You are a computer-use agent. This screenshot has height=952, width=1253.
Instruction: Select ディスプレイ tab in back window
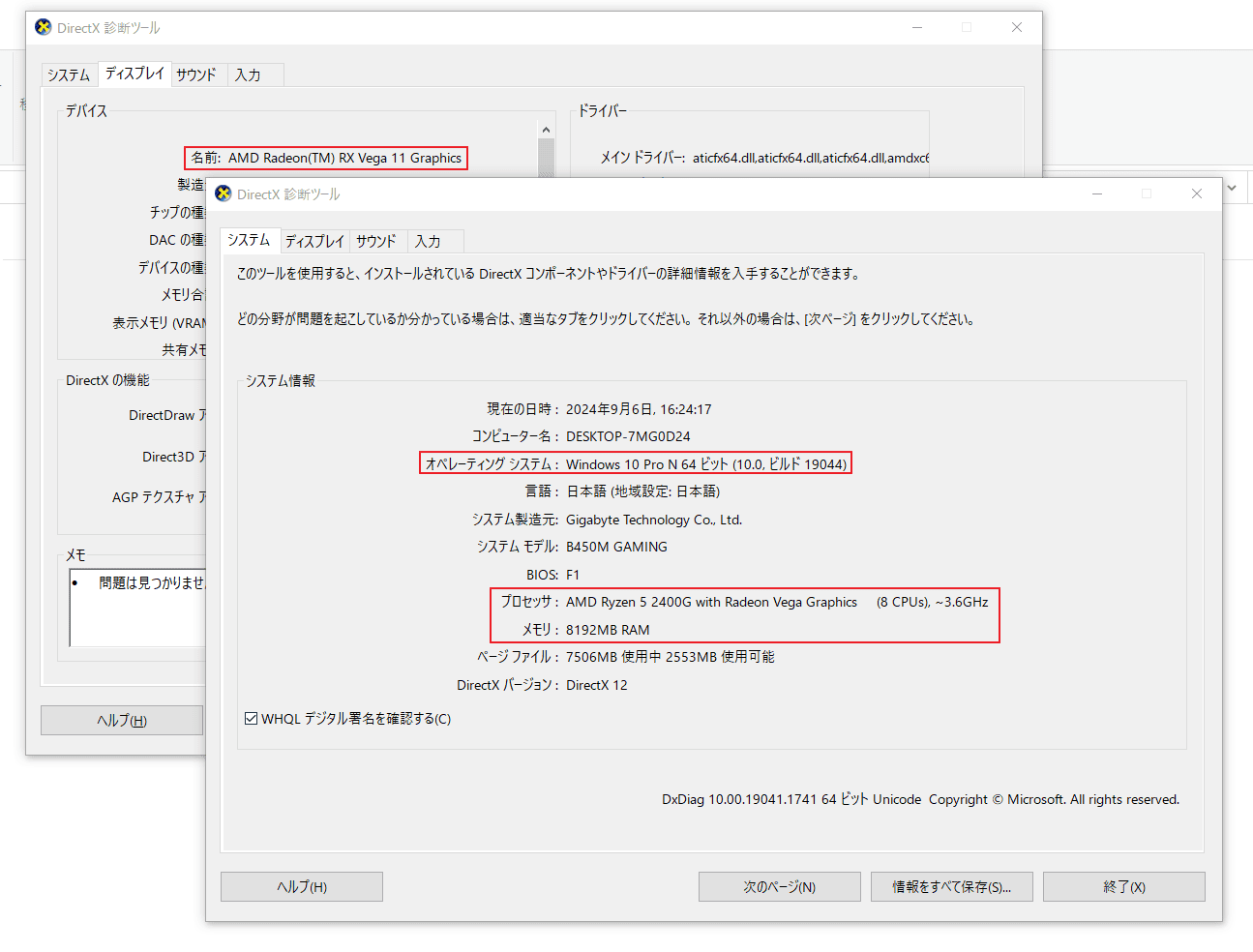click(134, 74)
